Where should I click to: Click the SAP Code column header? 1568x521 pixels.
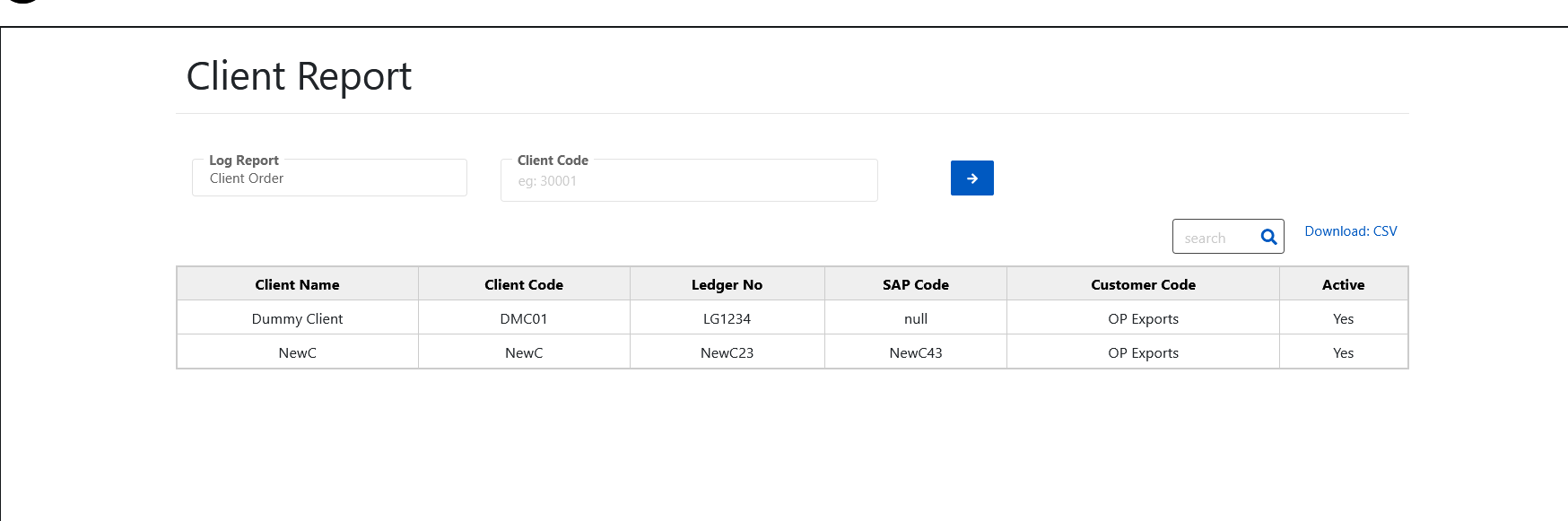tap(915, 284)
